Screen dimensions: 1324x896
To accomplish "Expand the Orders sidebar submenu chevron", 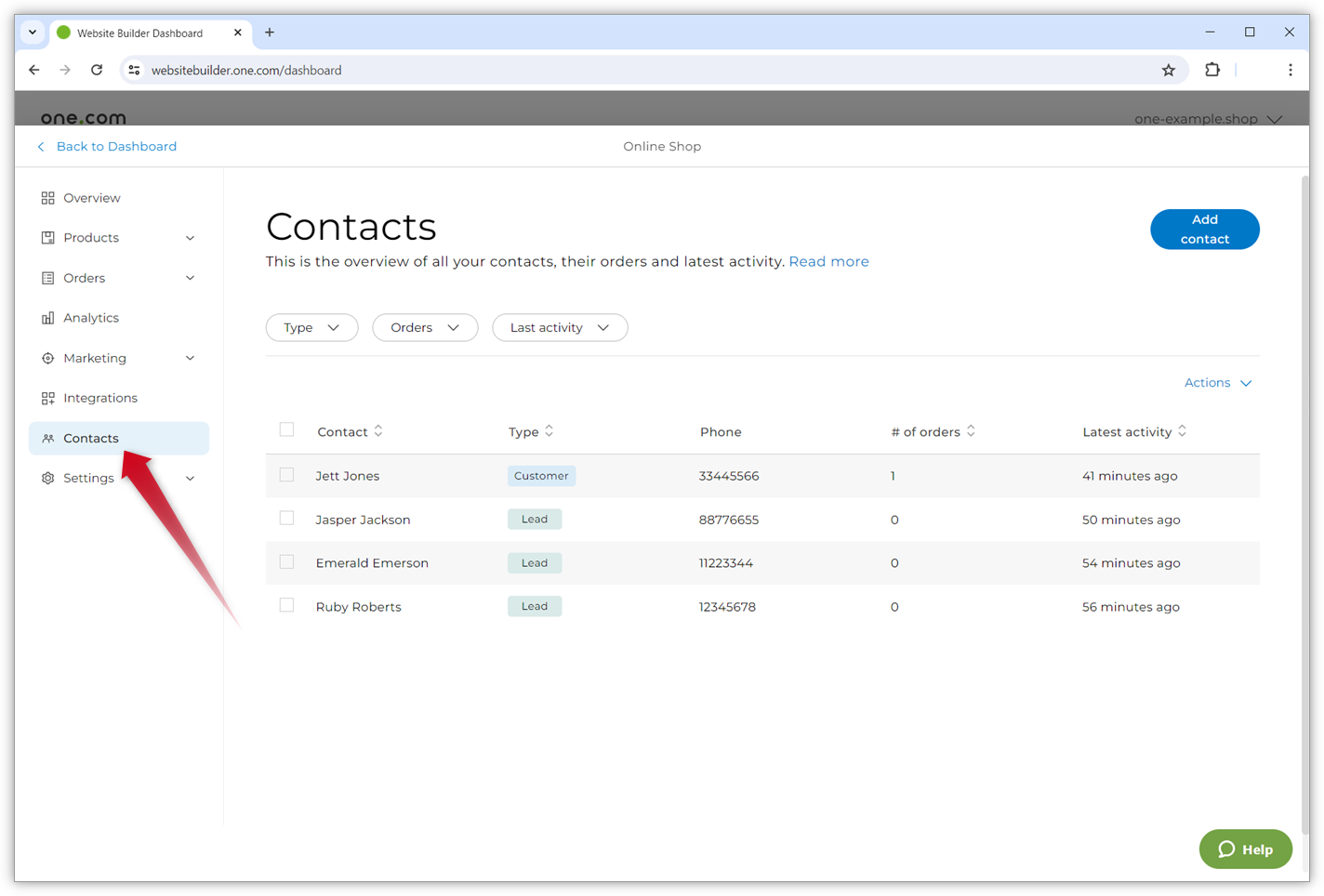I will coord(190,278).
